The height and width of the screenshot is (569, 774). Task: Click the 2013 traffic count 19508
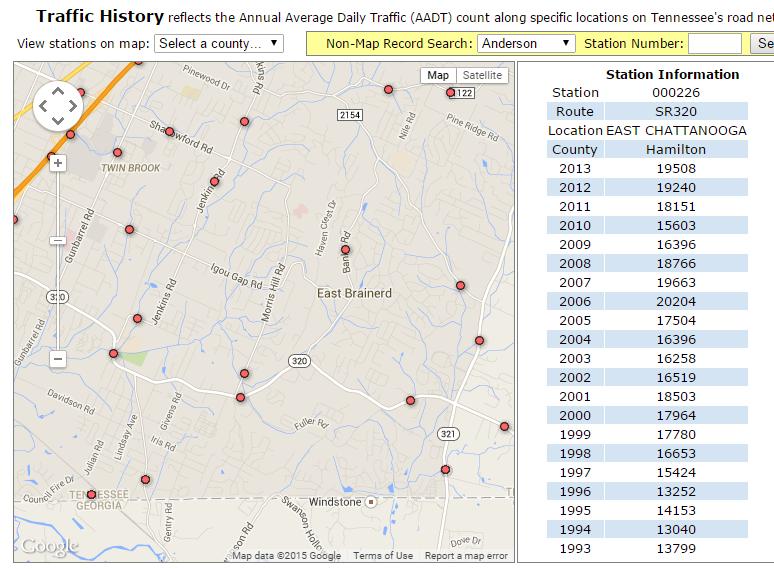click(676, 169)
